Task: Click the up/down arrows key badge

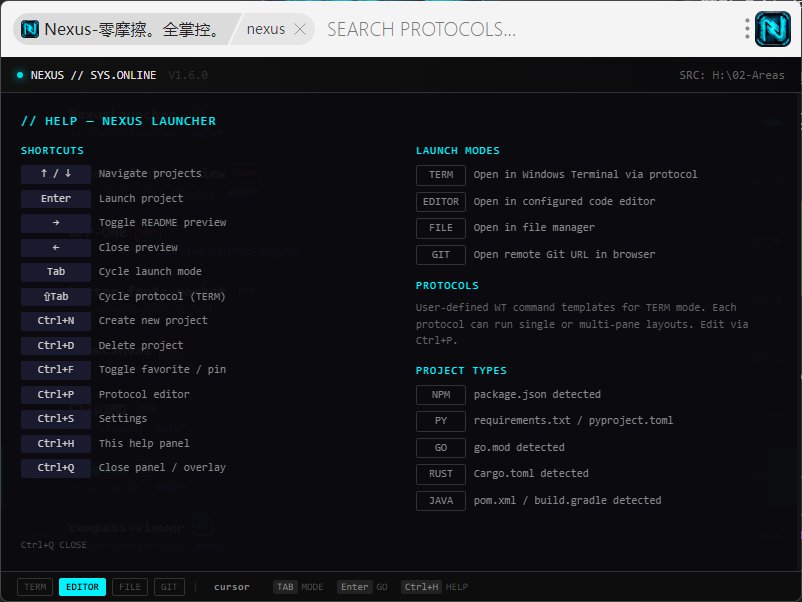Action: [x=56, y=174]
